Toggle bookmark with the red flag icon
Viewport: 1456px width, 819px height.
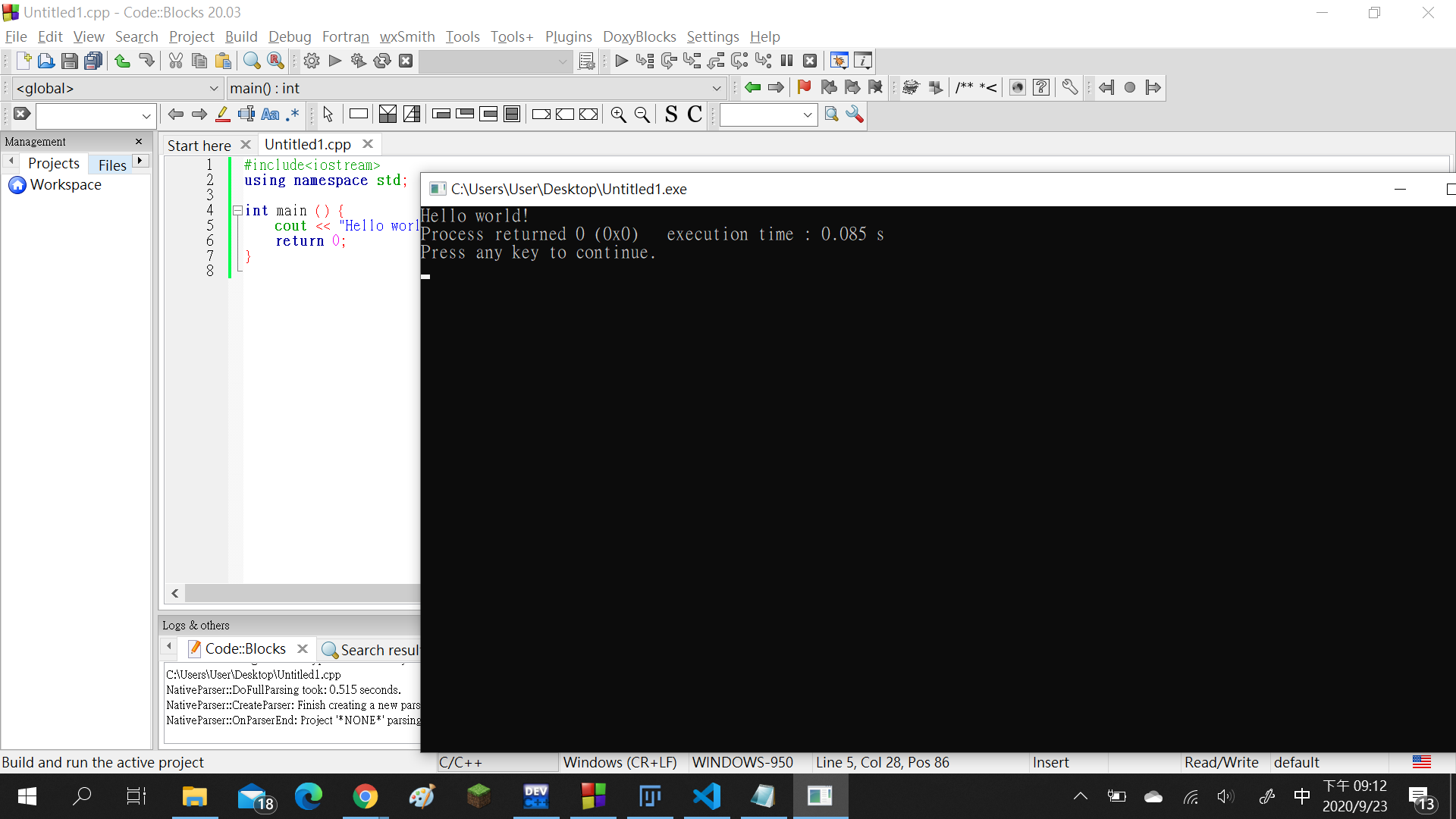click(804, 88)
